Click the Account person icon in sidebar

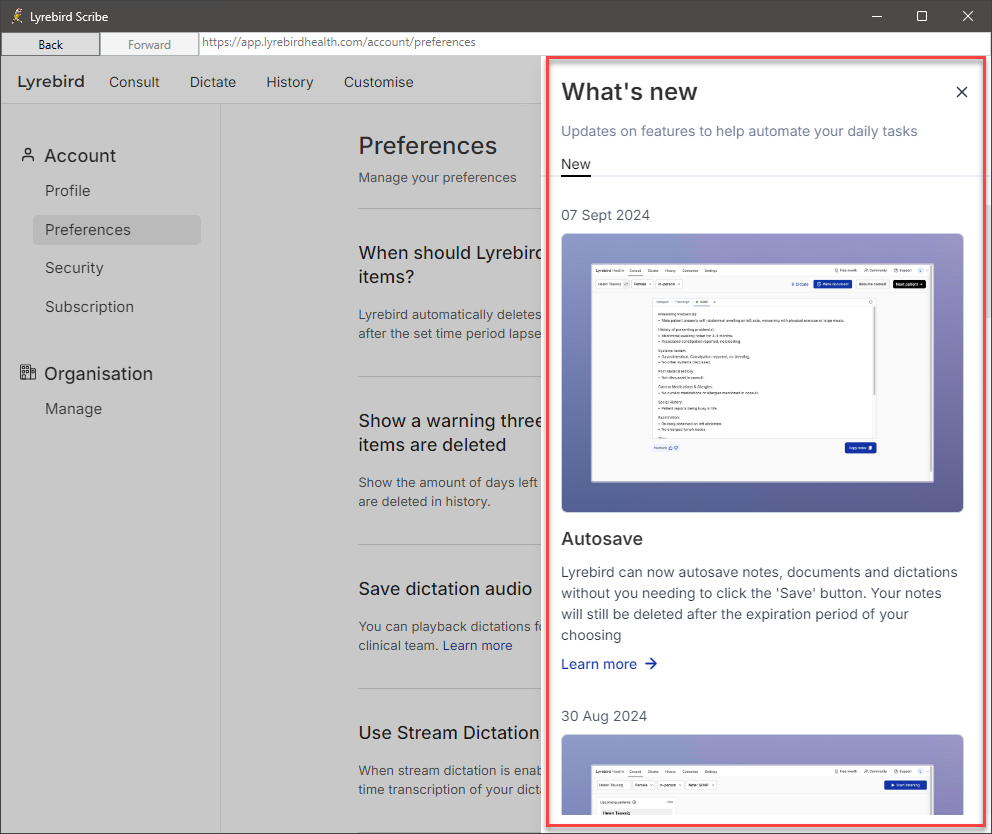point(28,155)
